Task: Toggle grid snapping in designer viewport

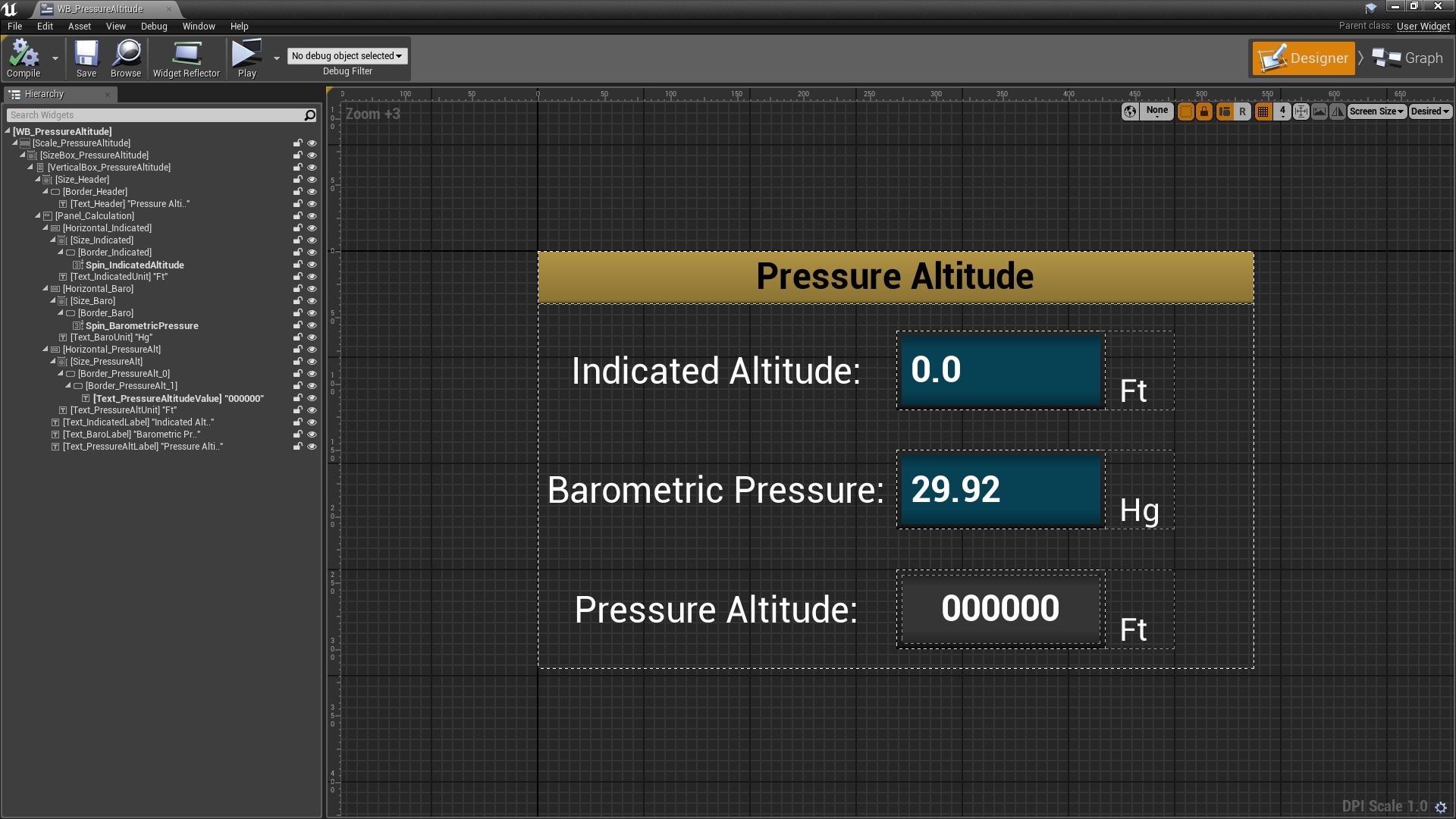Action: pyautogui.click(x=1263, y=111)
